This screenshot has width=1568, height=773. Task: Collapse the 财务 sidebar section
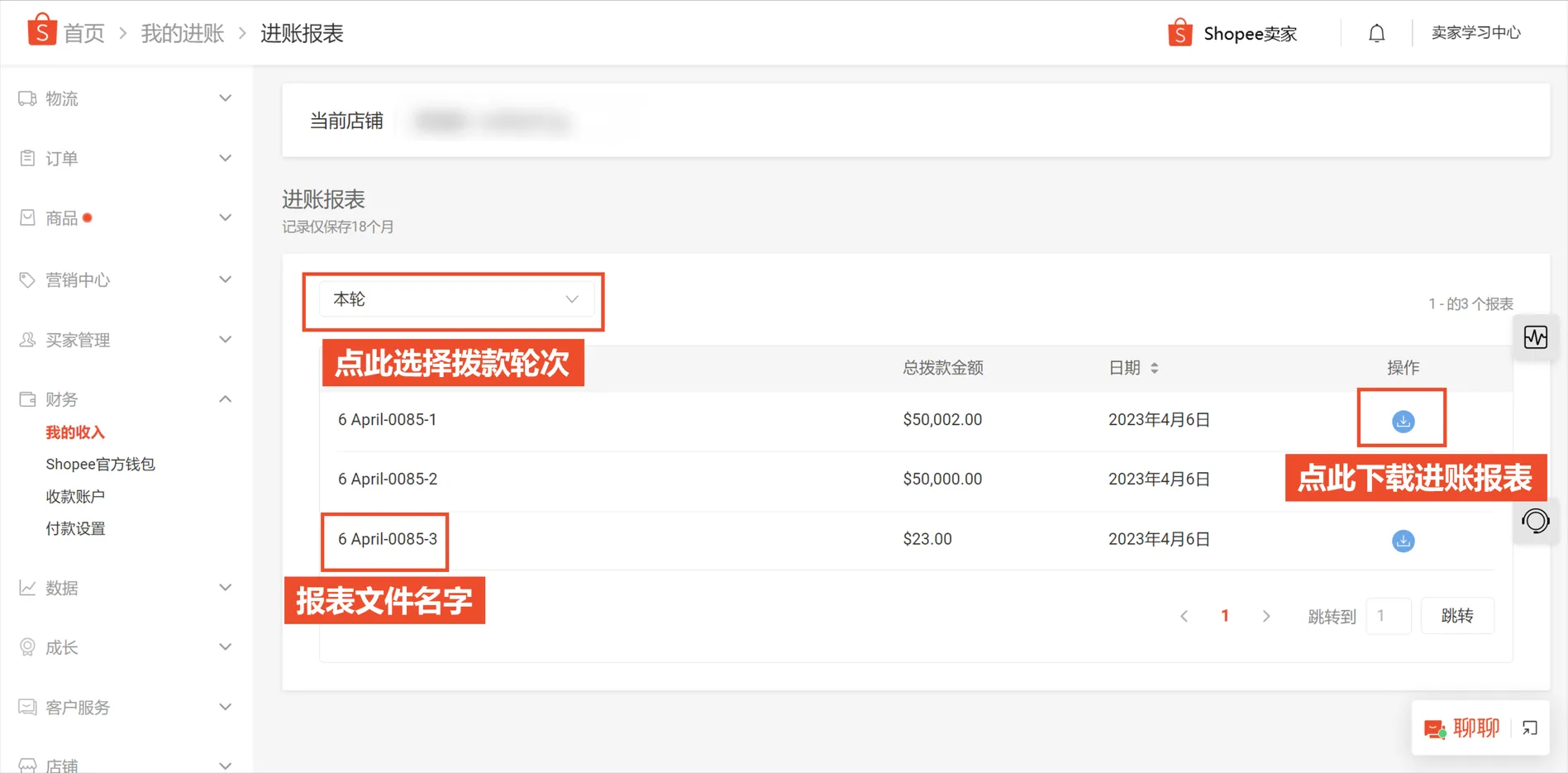point(225,398)
